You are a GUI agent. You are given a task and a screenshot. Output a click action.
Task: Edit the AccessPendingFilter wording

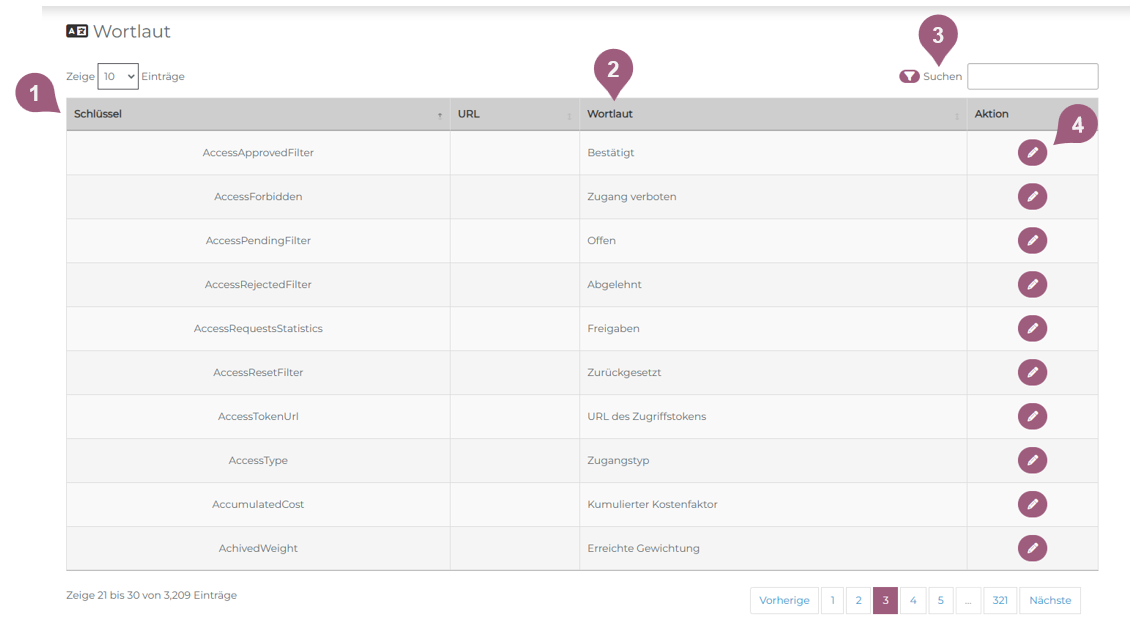point(1032,241)
